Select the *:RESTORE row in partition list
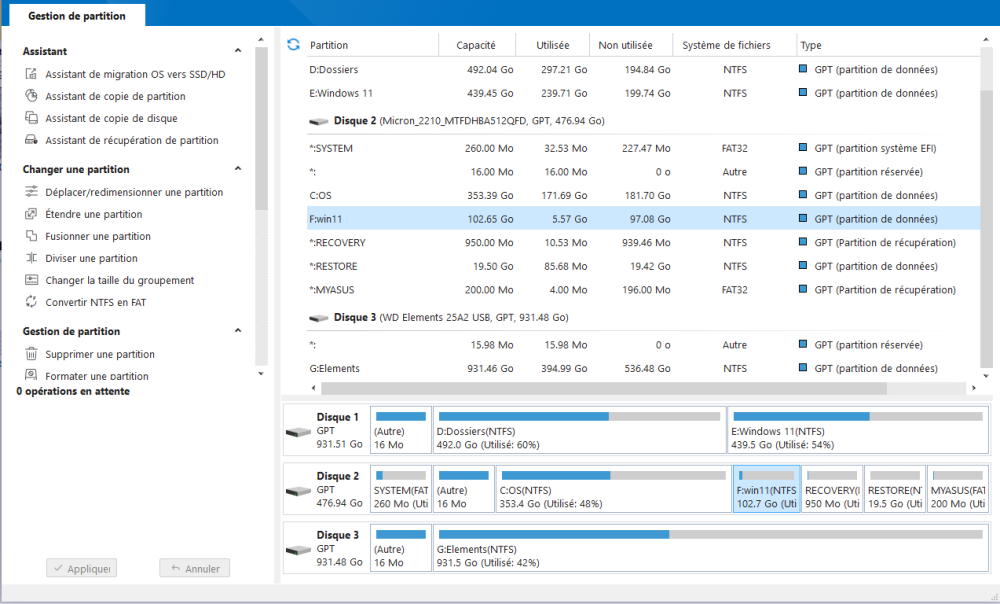The image size is (1000, 604). point(643,266)
